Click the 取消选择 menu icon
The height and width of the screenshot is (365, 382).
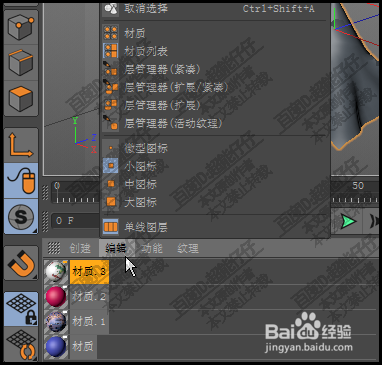pos(111,9)
